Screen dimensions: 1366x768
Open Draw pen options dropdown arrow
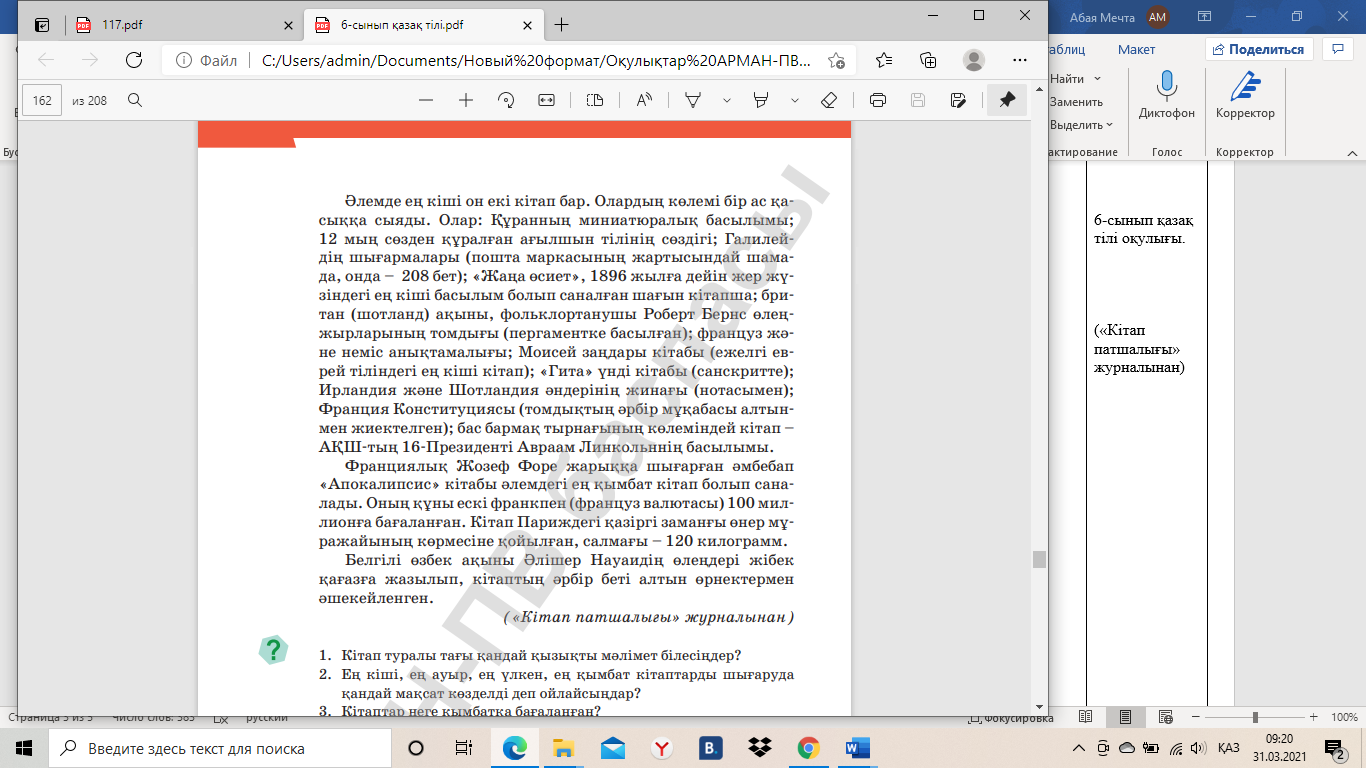(x=727, y=100)
